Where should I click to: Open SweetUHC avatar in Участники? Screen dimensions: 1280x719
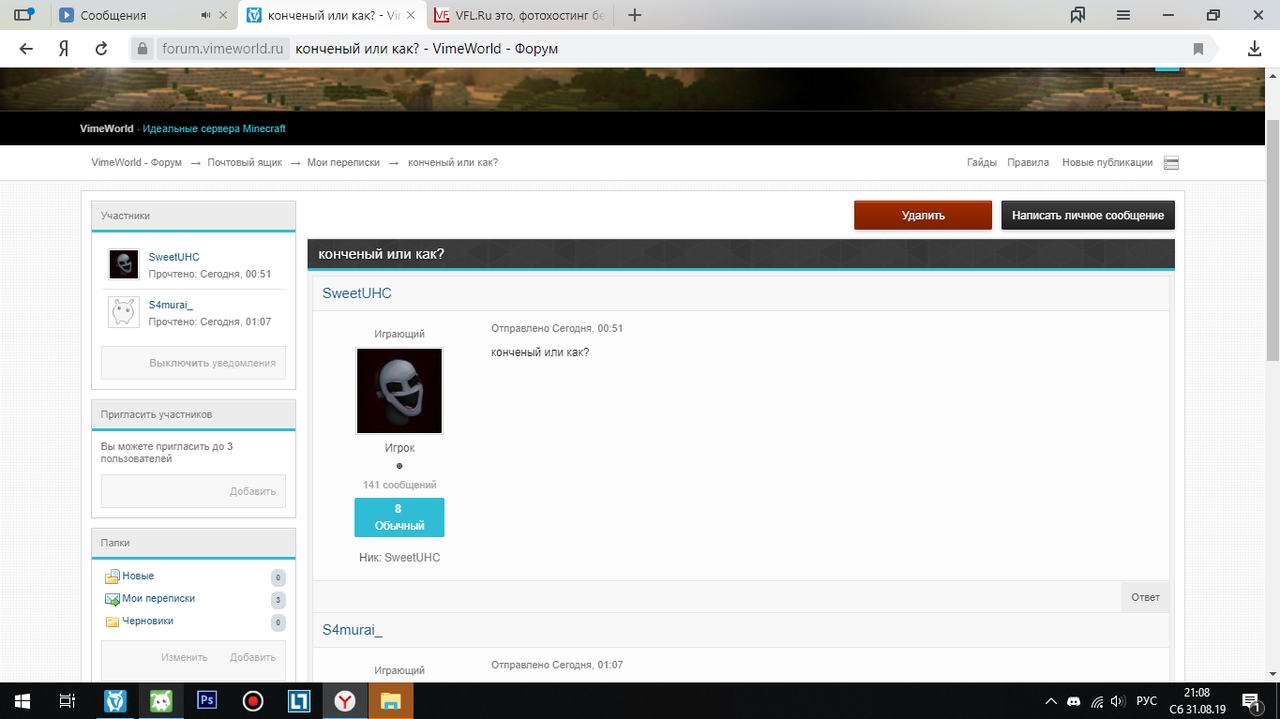[124, 265]
